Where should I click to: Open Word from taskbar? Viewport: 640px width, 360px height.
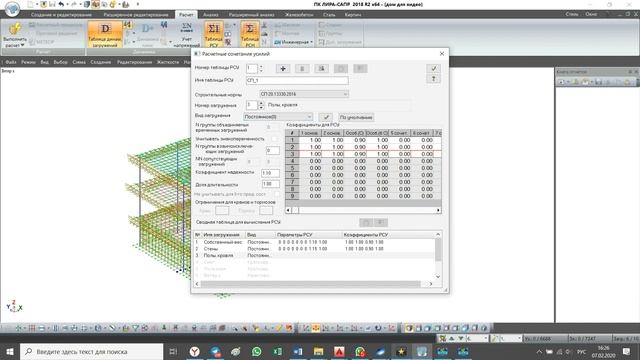coord(298,351)
